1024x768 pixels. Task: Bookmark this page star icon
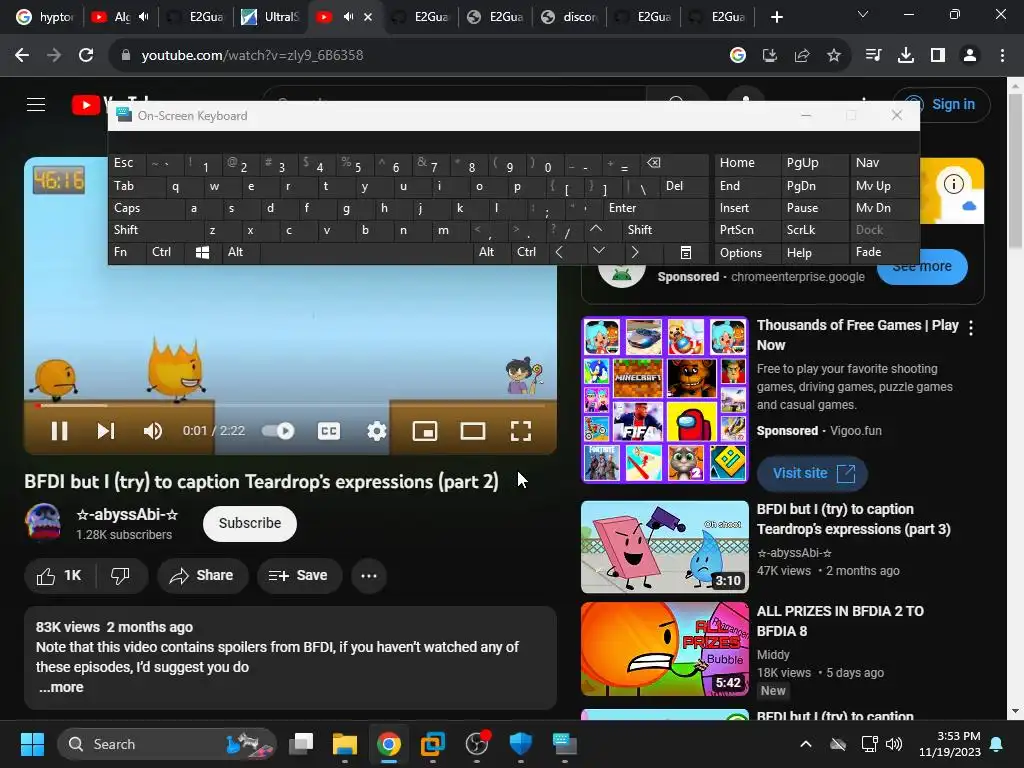834,56
